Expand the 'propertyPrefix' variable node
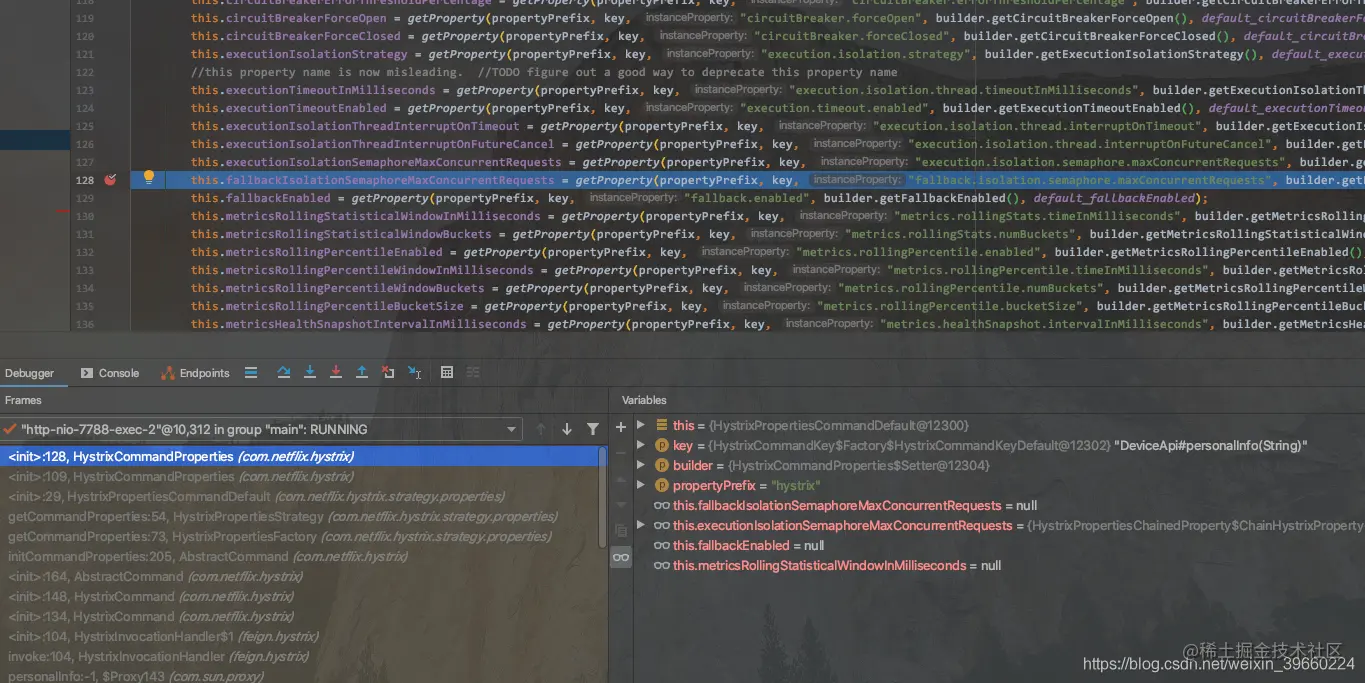1365x683 pixels. (x=641, y=485)
